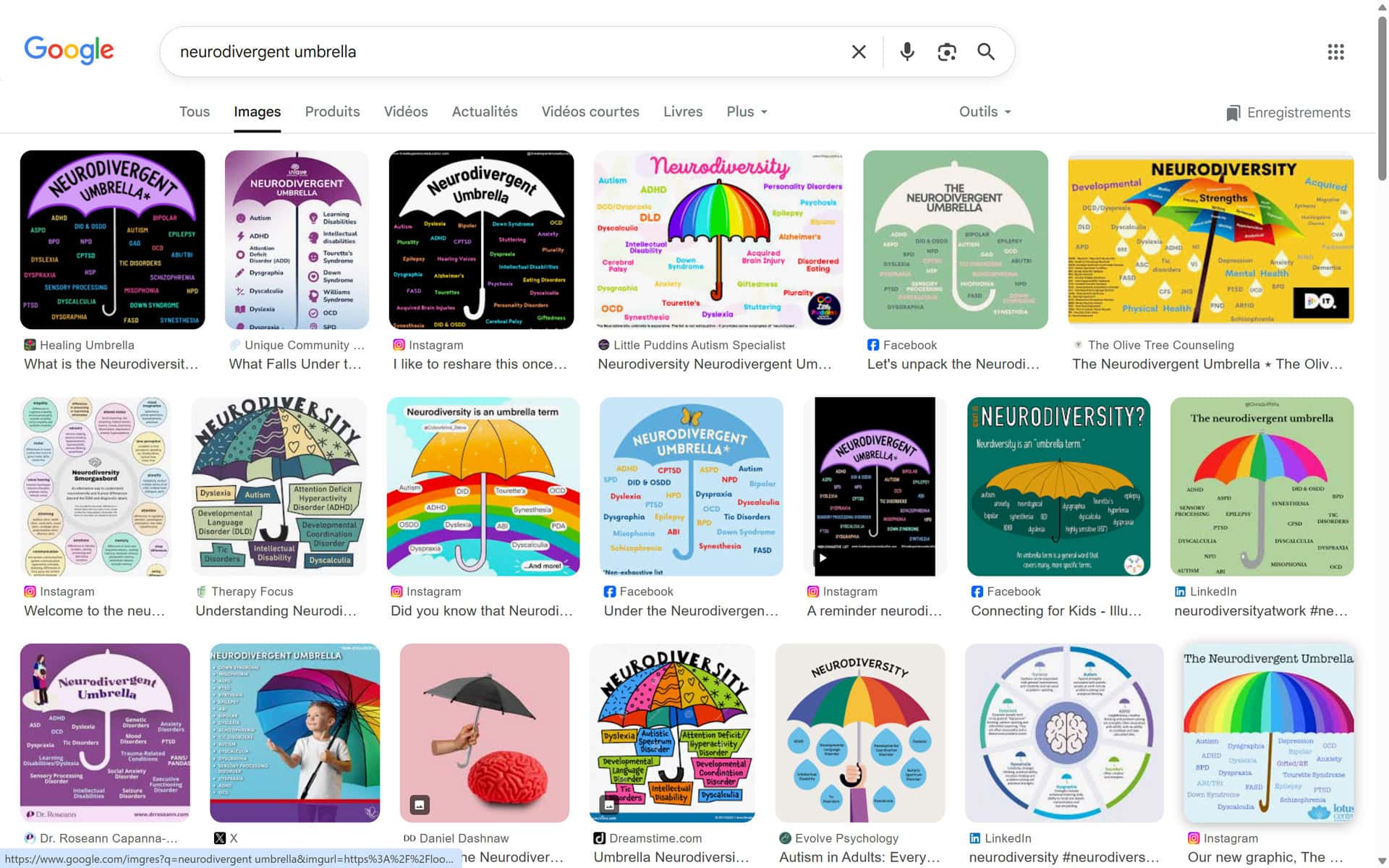Switch to the Images tab

257,111
